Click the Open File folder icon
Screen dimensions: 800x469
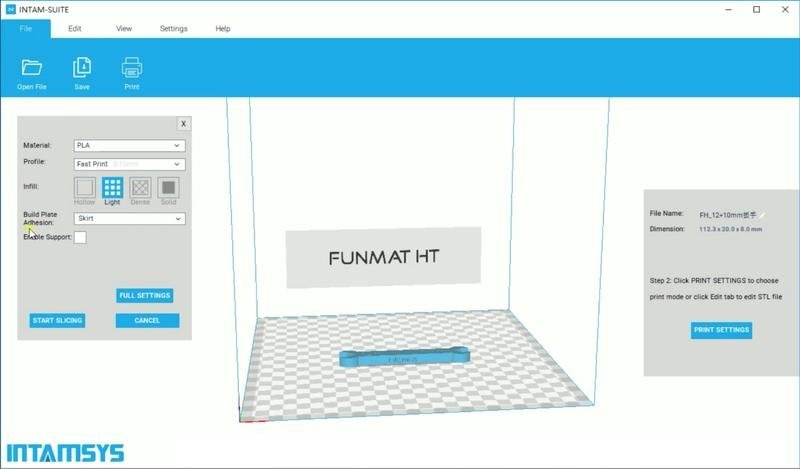(32, 68)
